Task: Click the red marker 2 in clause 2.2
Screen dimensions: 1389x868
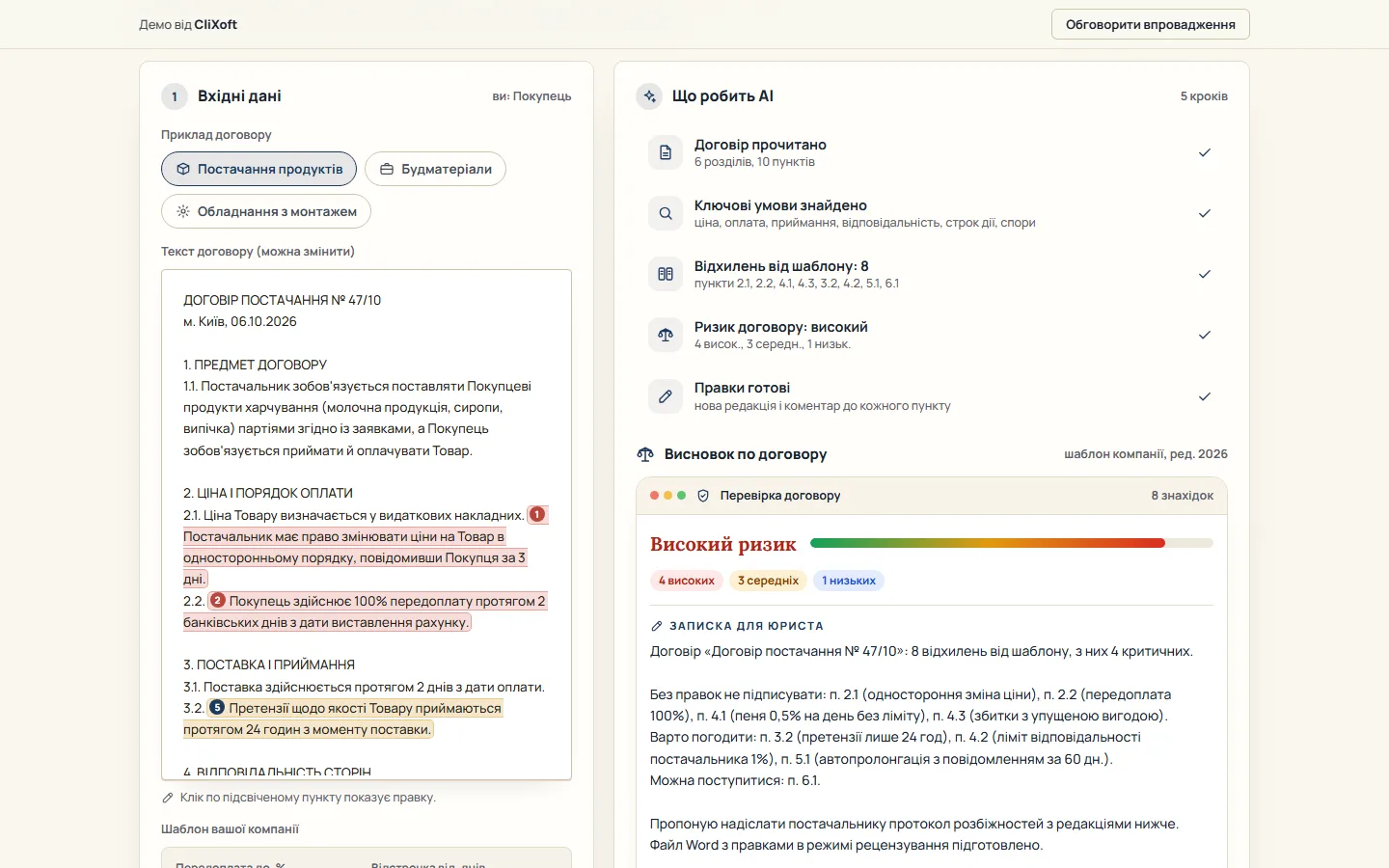Action: [218, 601]
